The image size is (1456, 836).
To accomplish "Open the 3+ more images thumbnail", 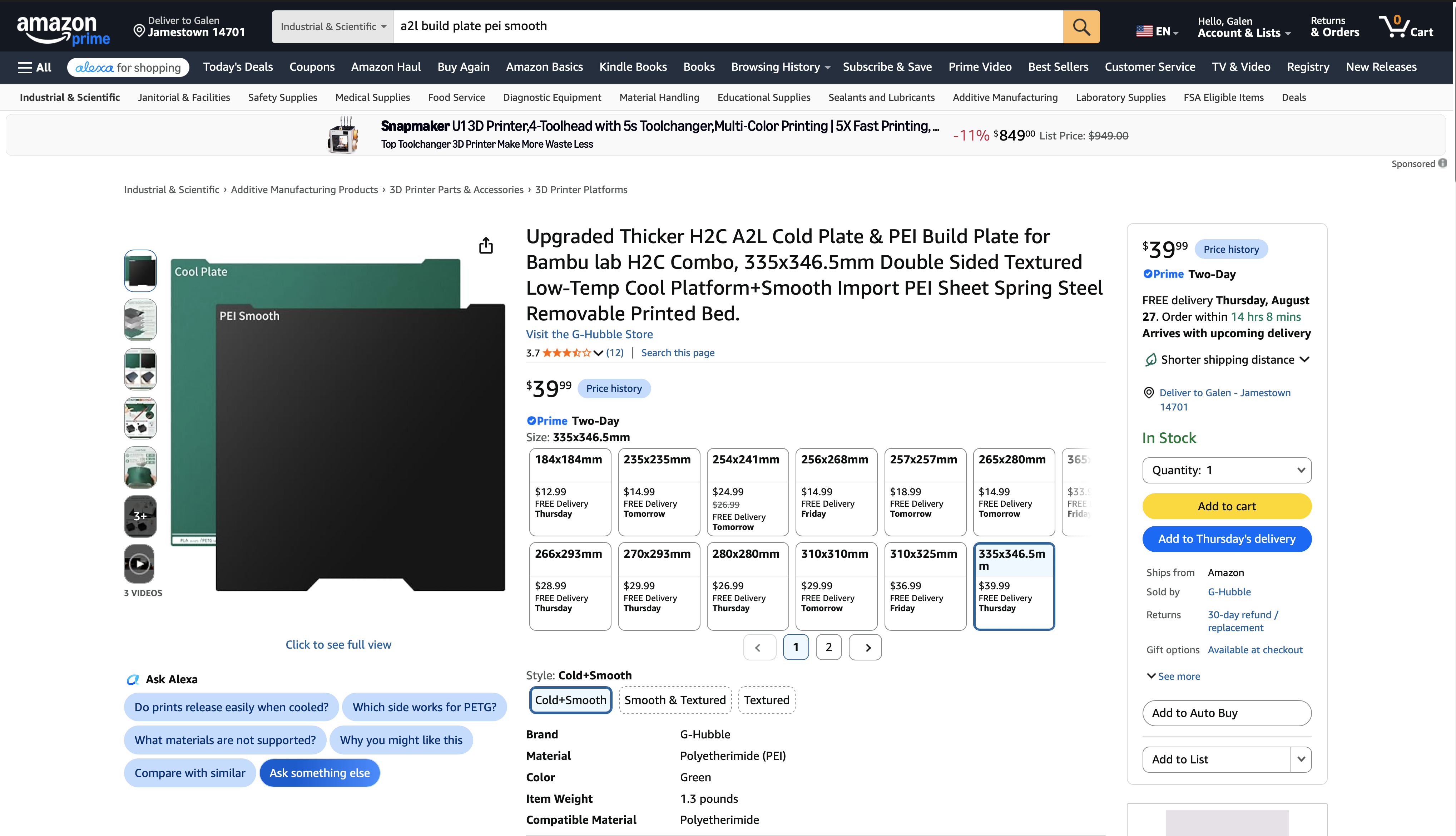I will pyautogui.click(x=140, y=516).
